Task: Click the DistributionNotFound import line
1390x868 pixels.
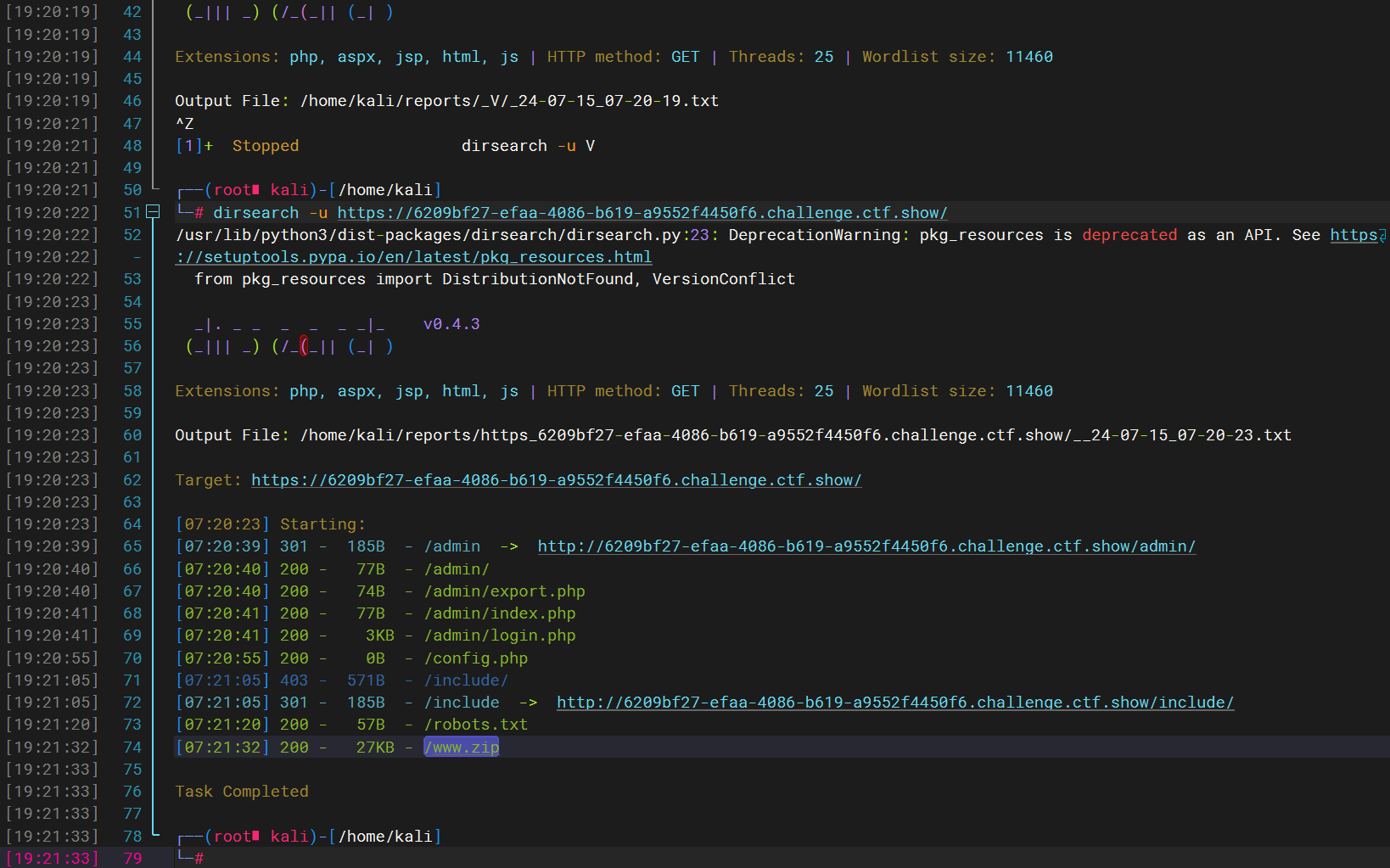Action: (x=495, y=279)
